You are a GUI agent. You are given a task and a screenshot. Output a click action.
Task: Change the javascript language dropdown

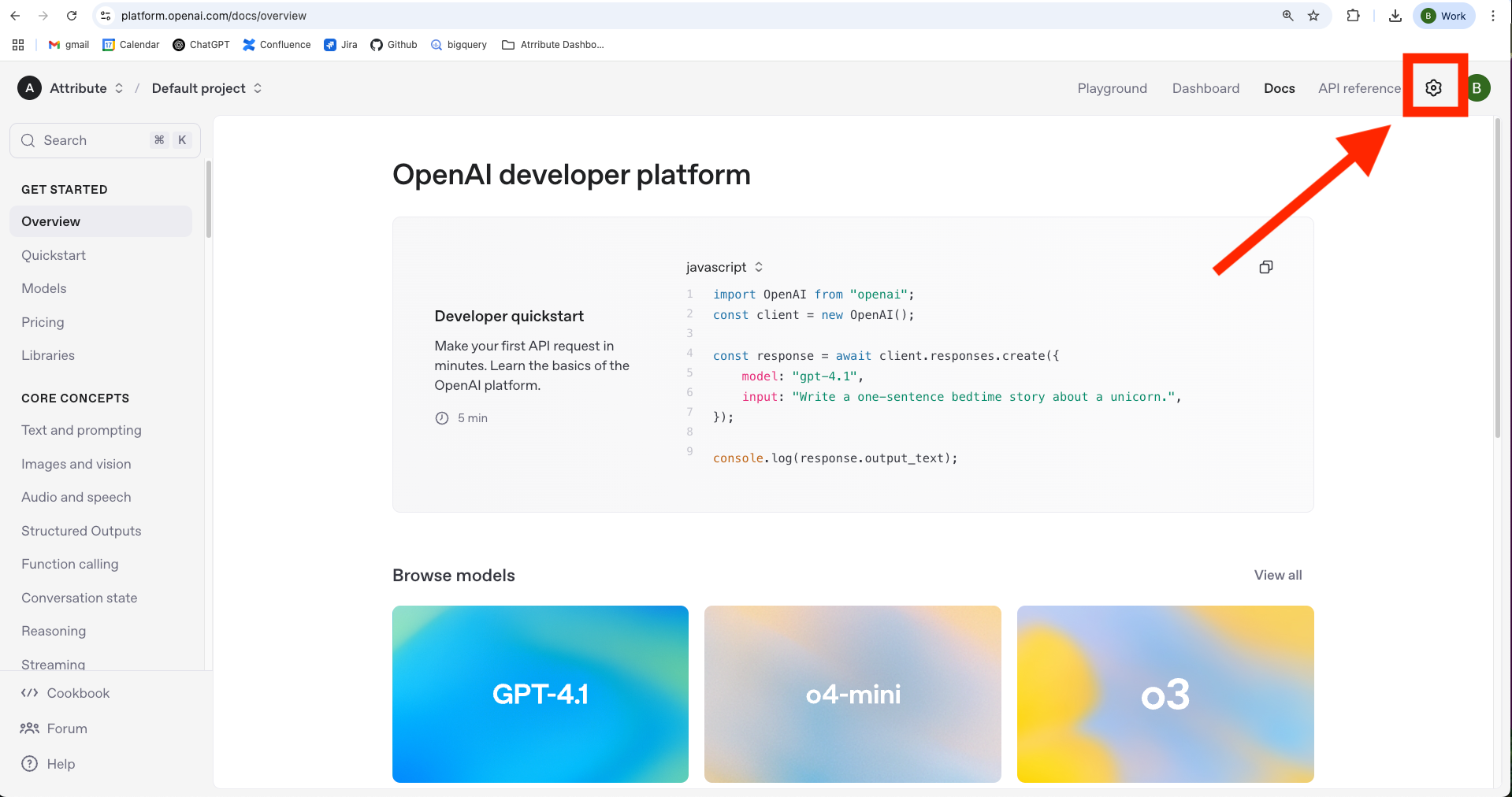[724, 267]
